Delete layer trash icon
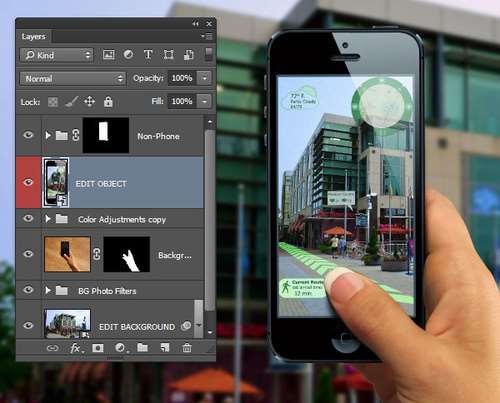Viewport: 500px width, 403px height. pyautogui.click(x=187, y=348)
